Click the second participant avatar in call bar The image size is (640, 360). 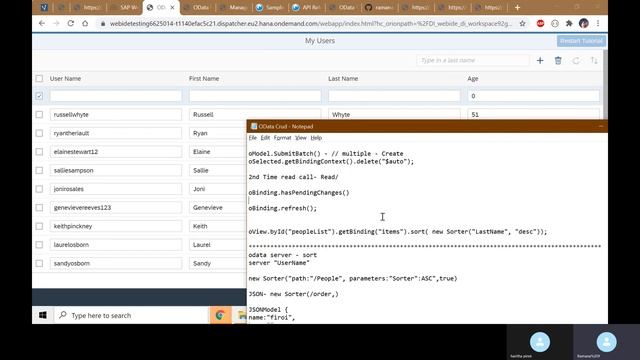click(x=607, y=342)
